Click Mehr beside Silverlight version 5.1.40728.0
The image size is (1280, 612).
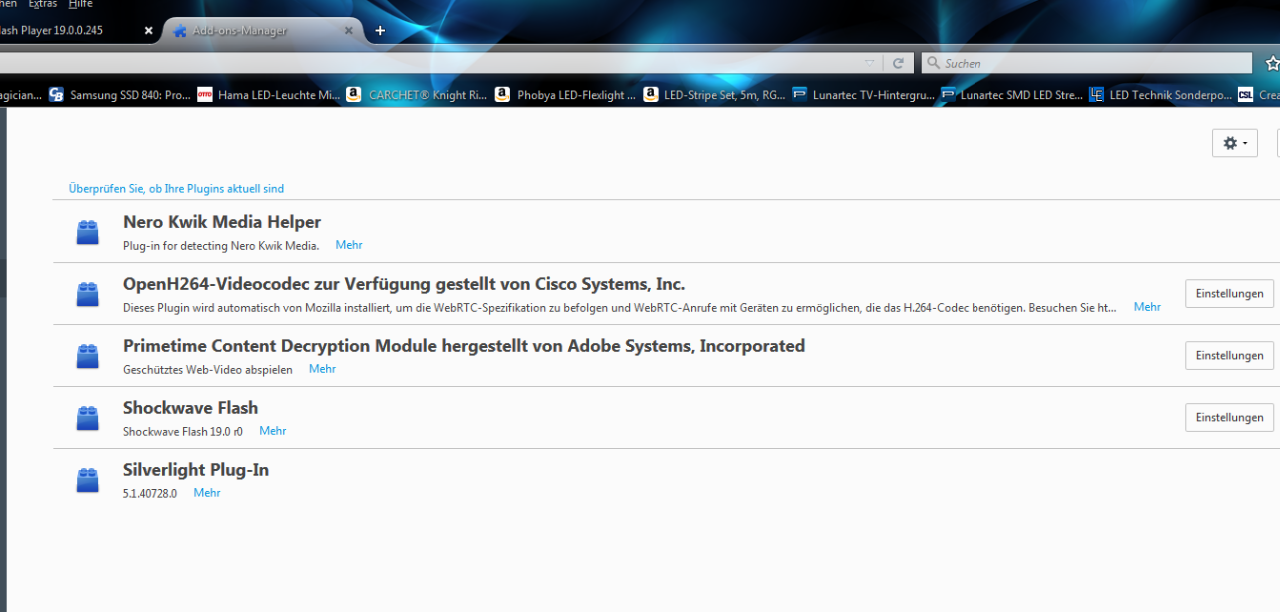[x=207, y=493]
